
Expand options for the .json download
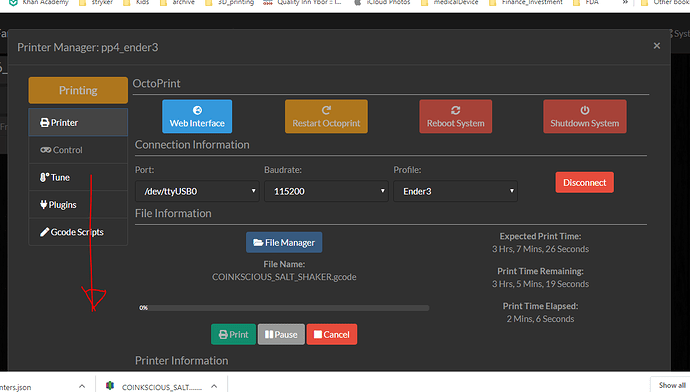(82, 386)
